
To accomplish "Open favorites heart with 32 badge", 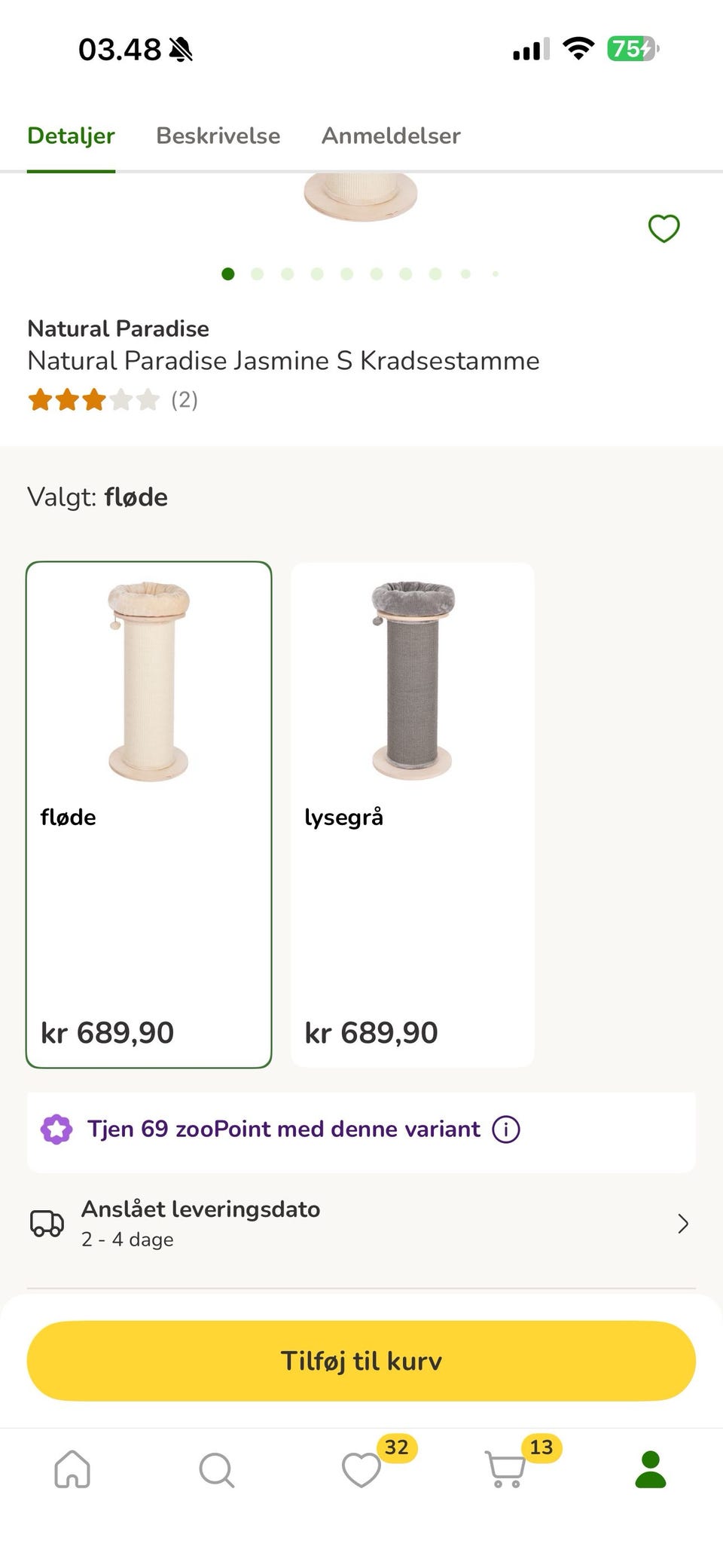I will [x=361, y=1469].
